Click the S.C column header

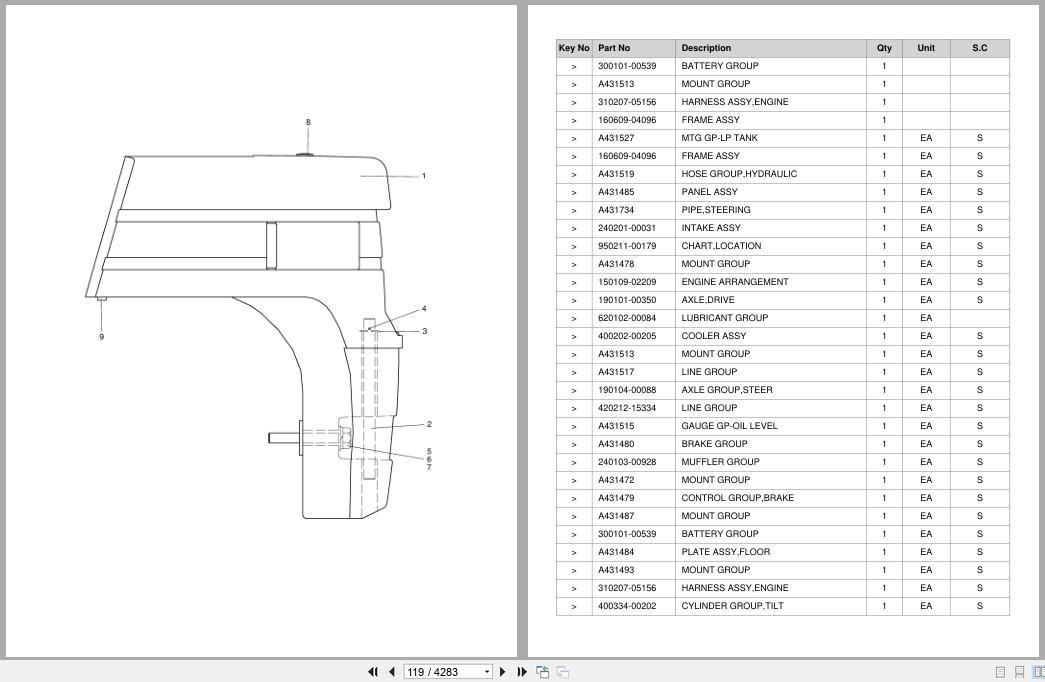coord(980,48)
